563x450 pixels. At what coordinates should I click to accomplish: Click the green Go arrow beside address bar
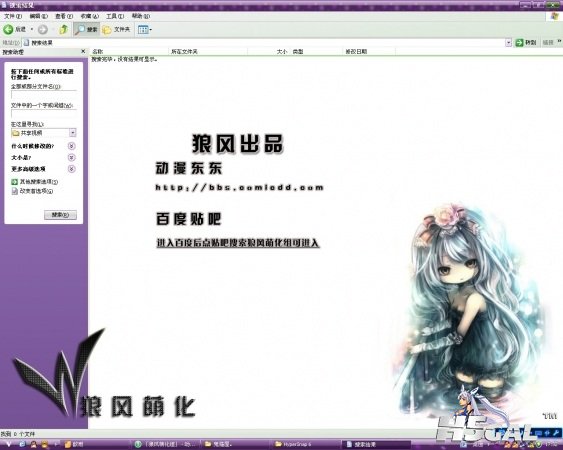[x=519, y=42]
